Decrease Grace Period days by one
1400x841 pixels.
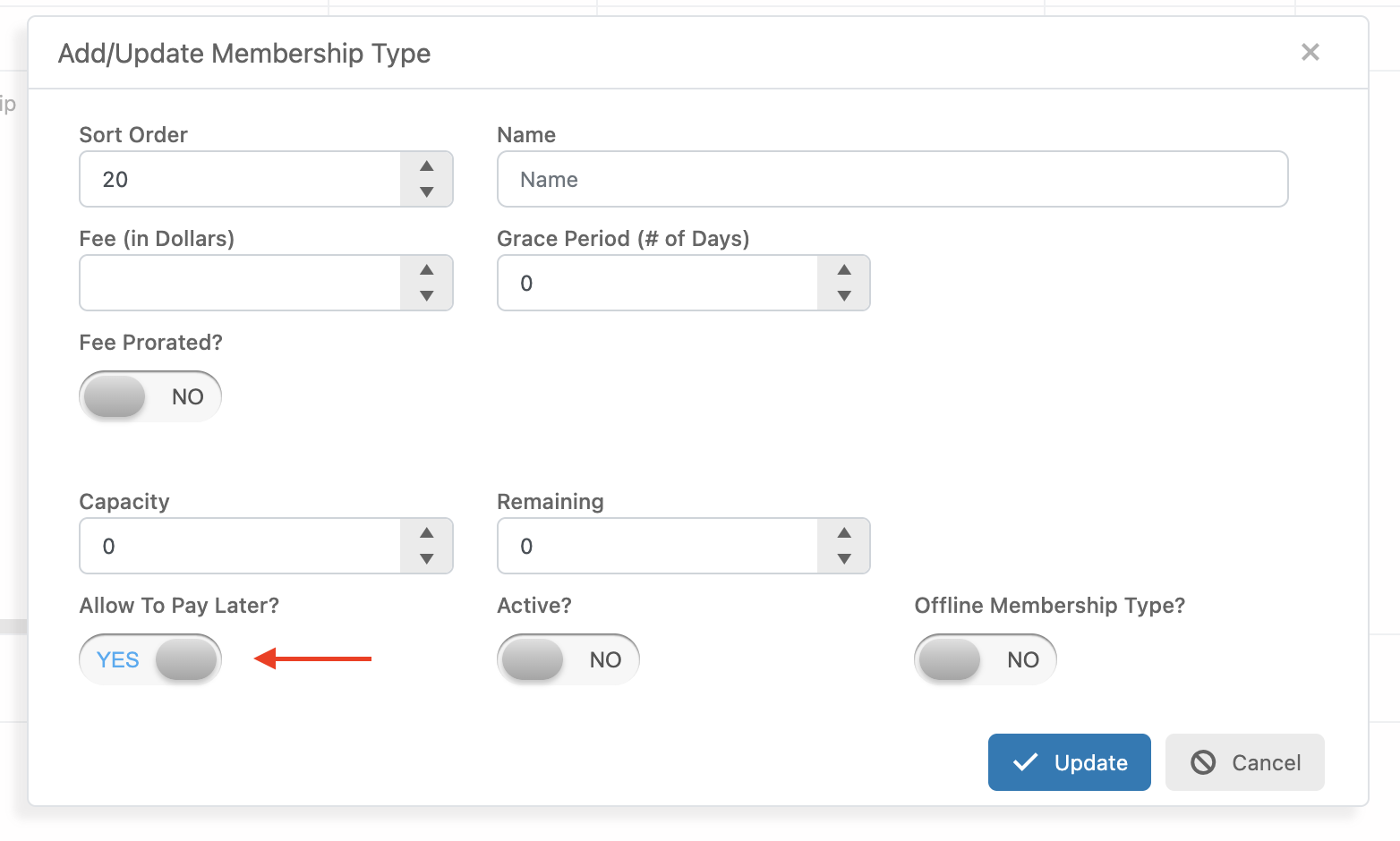click(844, 296)
